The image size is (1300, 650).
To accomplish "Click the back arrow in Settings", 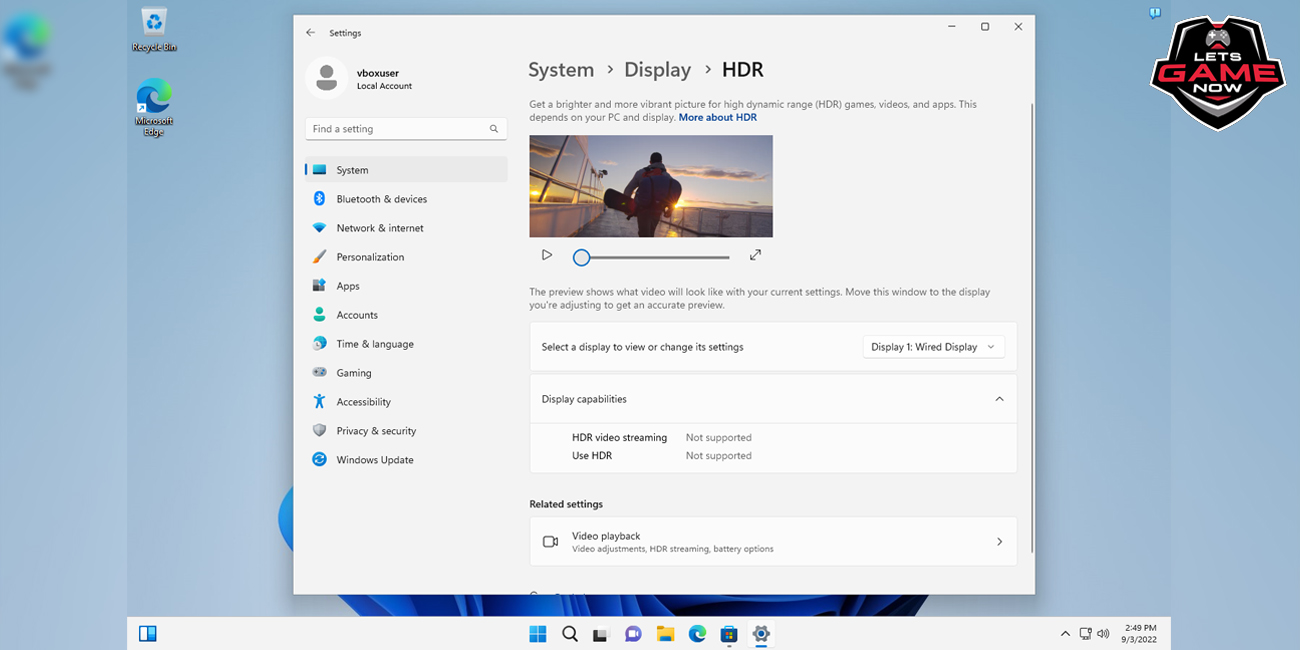I will (311, 33).
